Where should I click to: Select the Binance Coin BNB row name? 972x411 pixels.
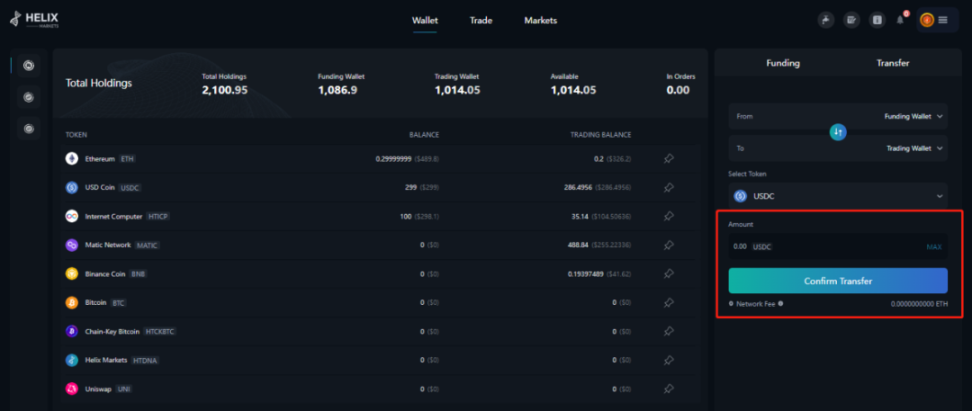(116, 273)
